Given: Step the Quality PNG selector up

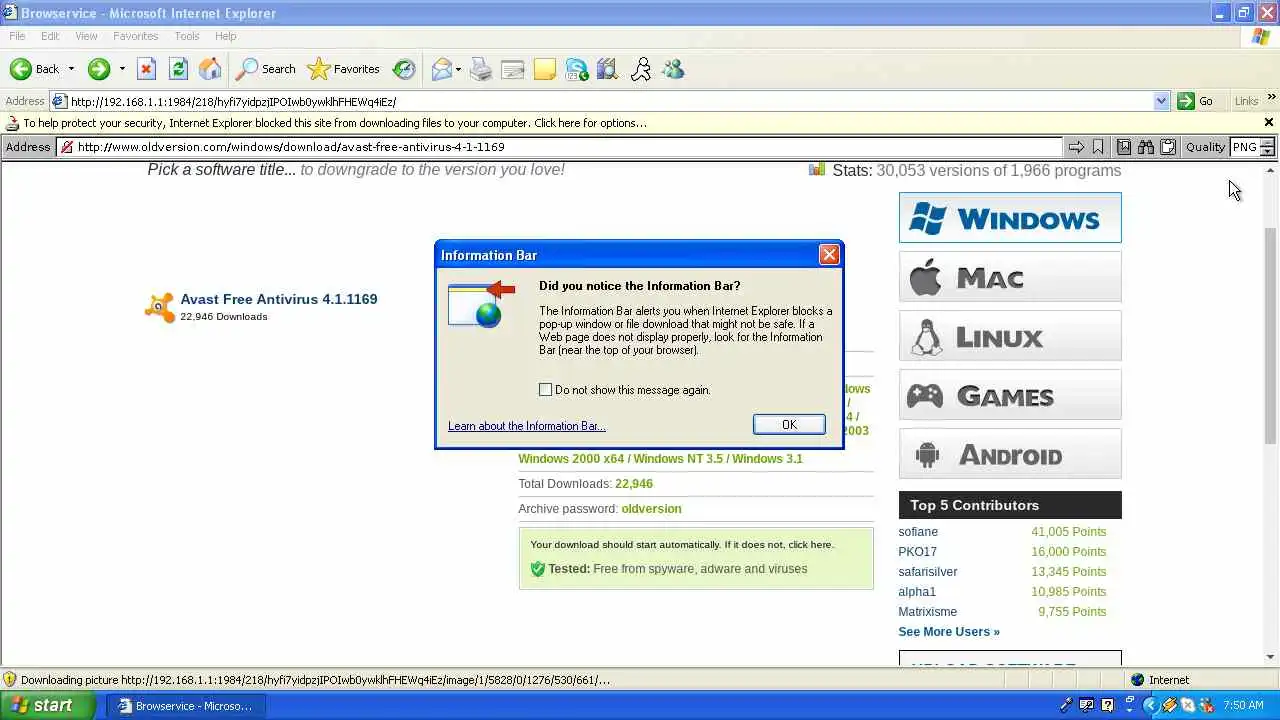Looking at the screenshot, I should [x=1267, y=143].
